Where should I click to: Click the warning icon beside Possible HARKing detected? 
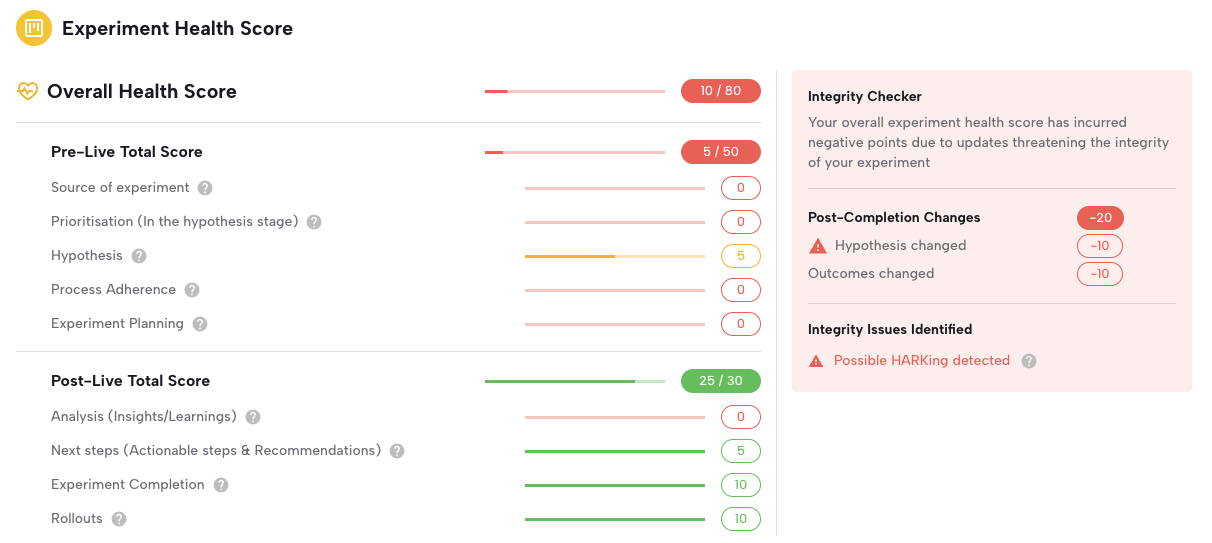817,361
